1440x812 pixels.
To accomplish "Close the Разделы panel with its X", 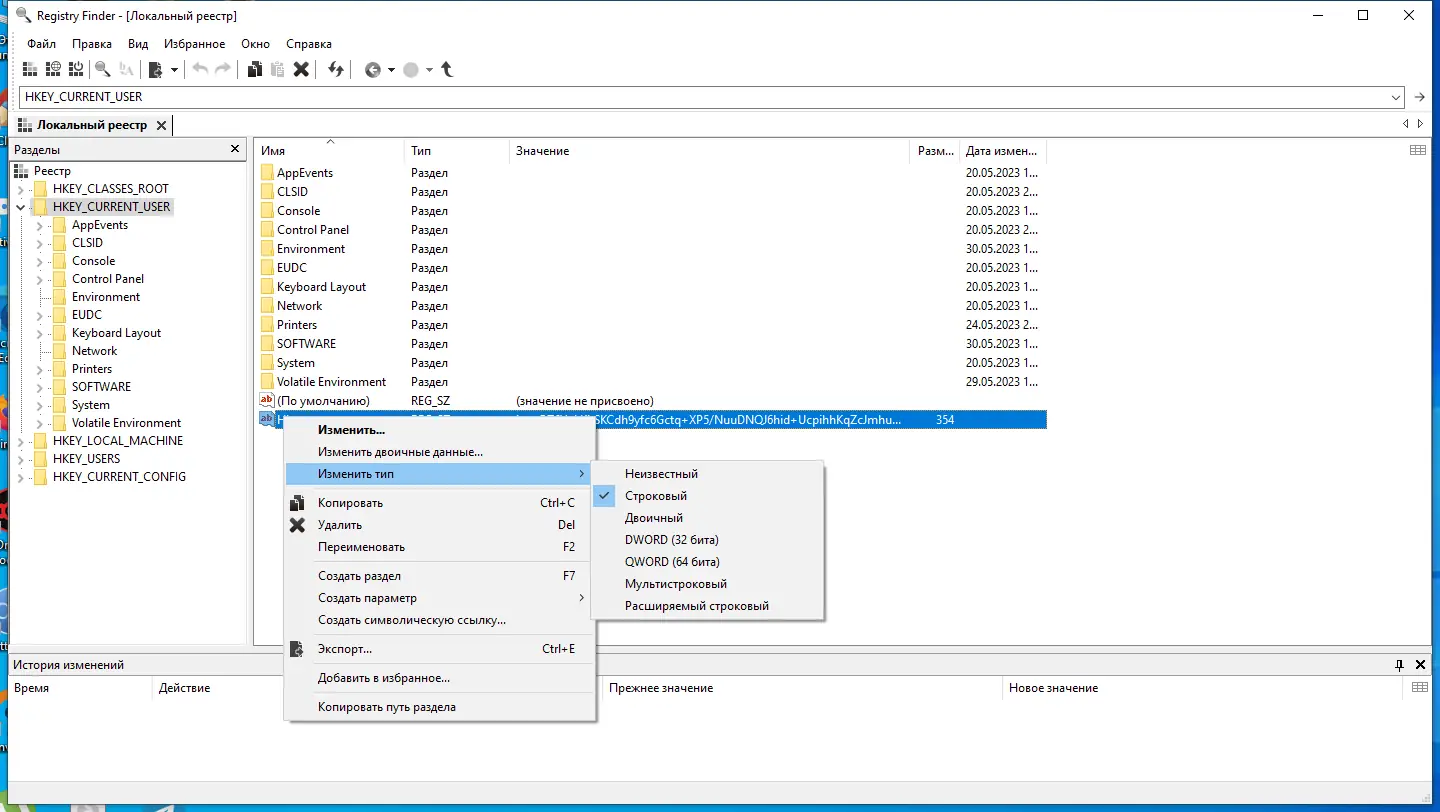I will point(235,149).
